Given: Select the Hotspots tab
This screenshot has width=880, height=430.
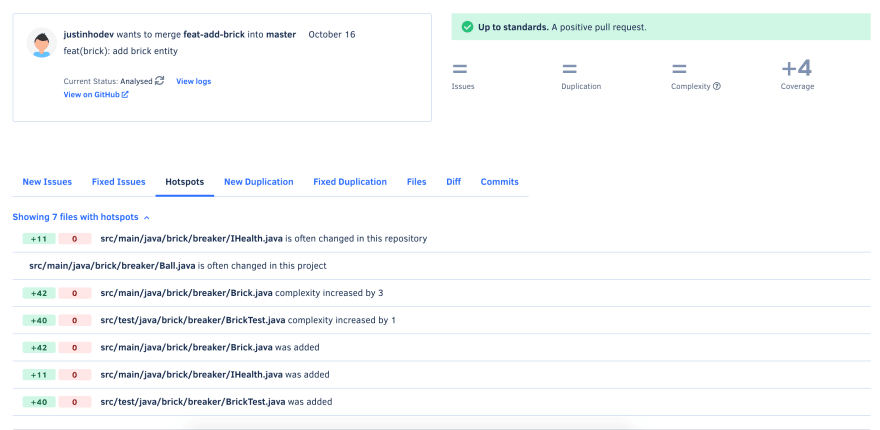Looking at the screenshot, I should (x=185, y=182).
